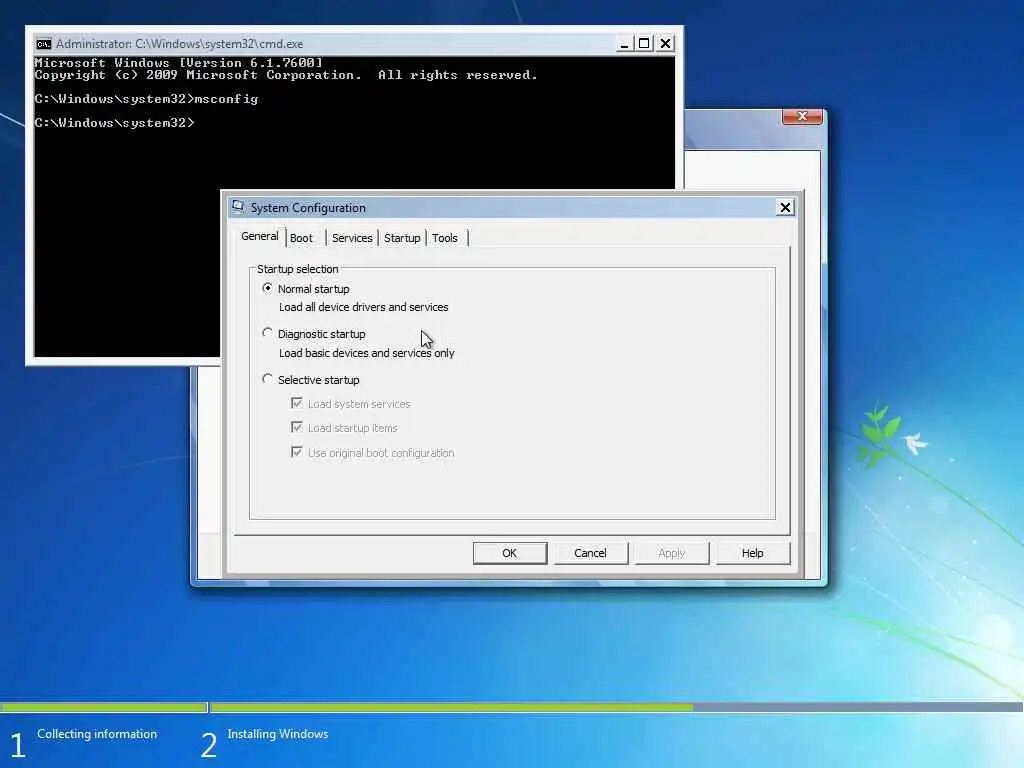
Task: Click the cmd.exe title bar icon
Action: pos(44,44)
